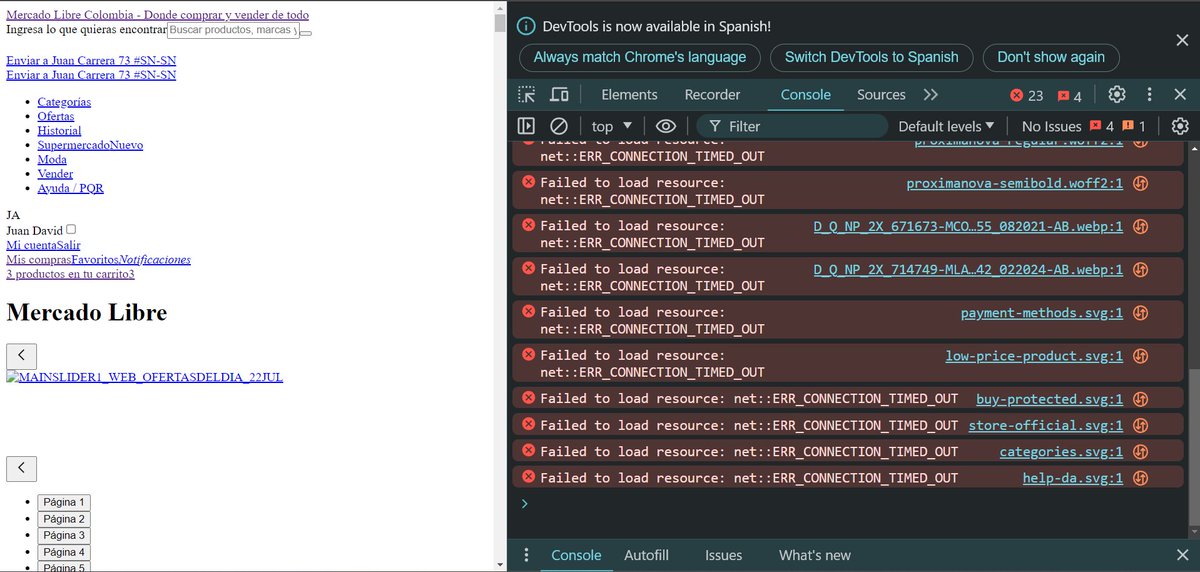This screenshot has height=572, width=1200.
Task: Click the red issues counter 4 beside No Issues
Action: click(1102, 126)
